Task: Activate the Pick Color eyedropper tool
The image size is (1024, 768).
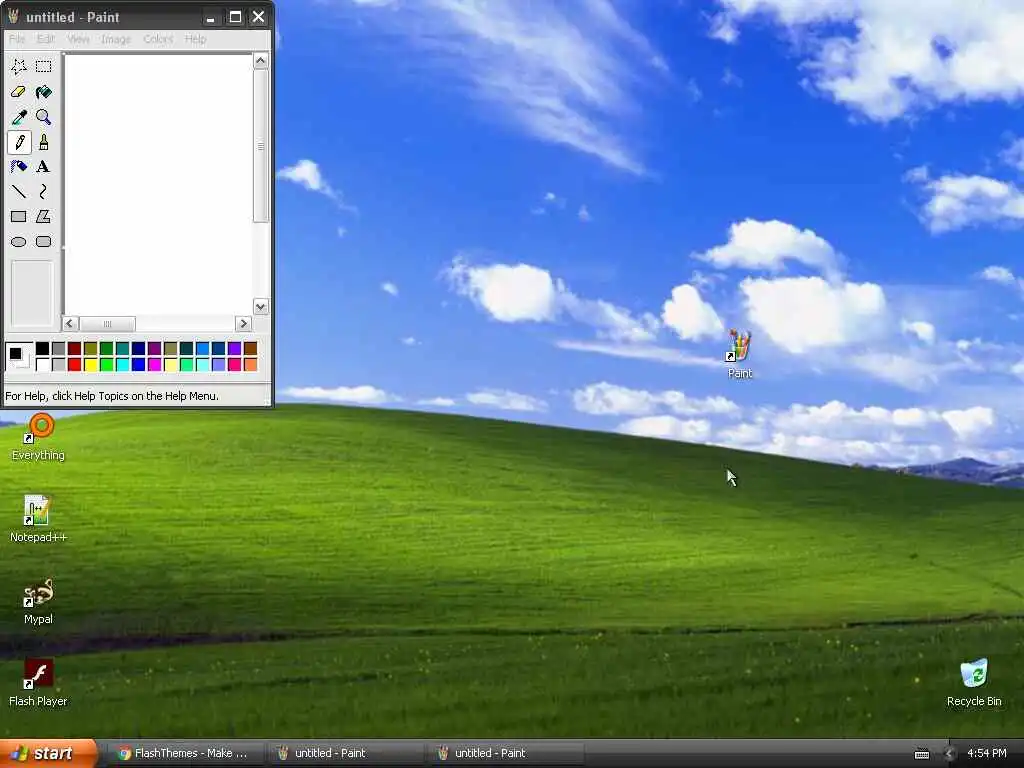Action: (19, 117)
